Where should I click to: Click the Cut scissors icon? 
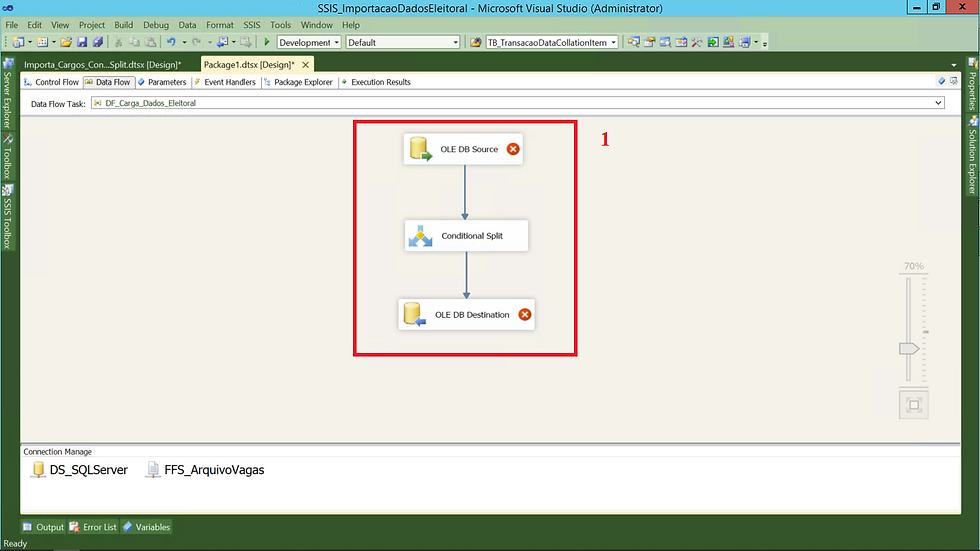tap(118, 42)
